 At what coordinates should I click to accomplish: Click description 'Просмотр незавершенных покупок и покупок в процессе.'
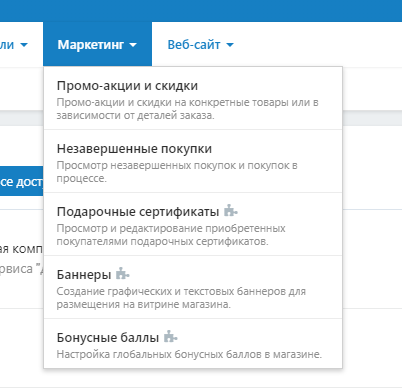(177, 172)
